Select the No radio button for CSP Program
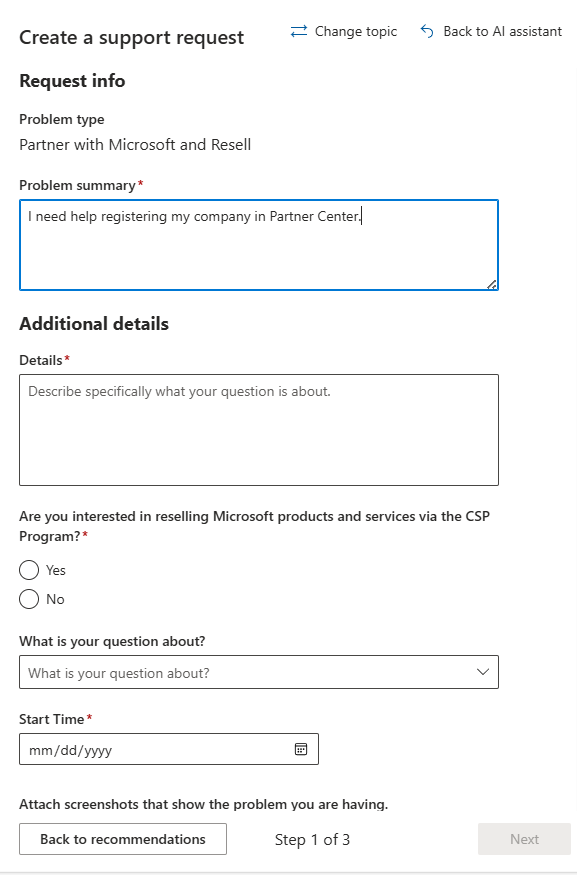The image size is (577, 875). [x=29, y=599]
